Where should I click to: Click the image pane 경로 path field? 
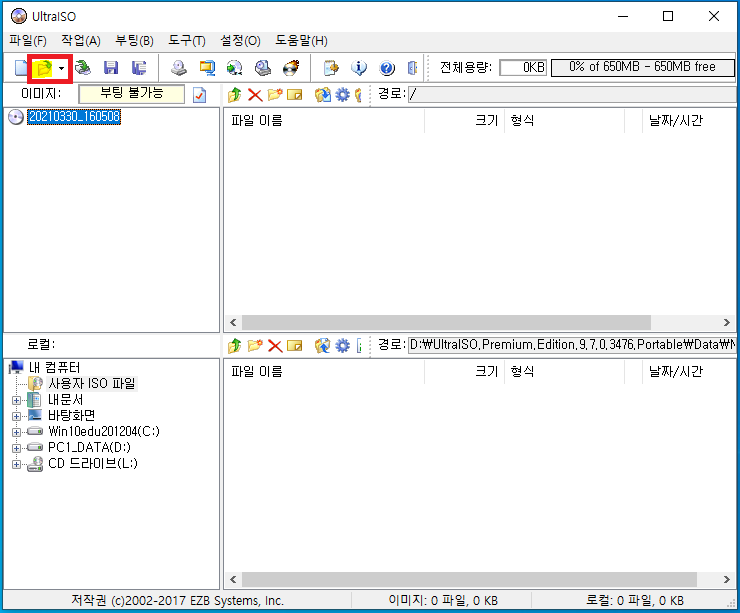click(572, 94)
